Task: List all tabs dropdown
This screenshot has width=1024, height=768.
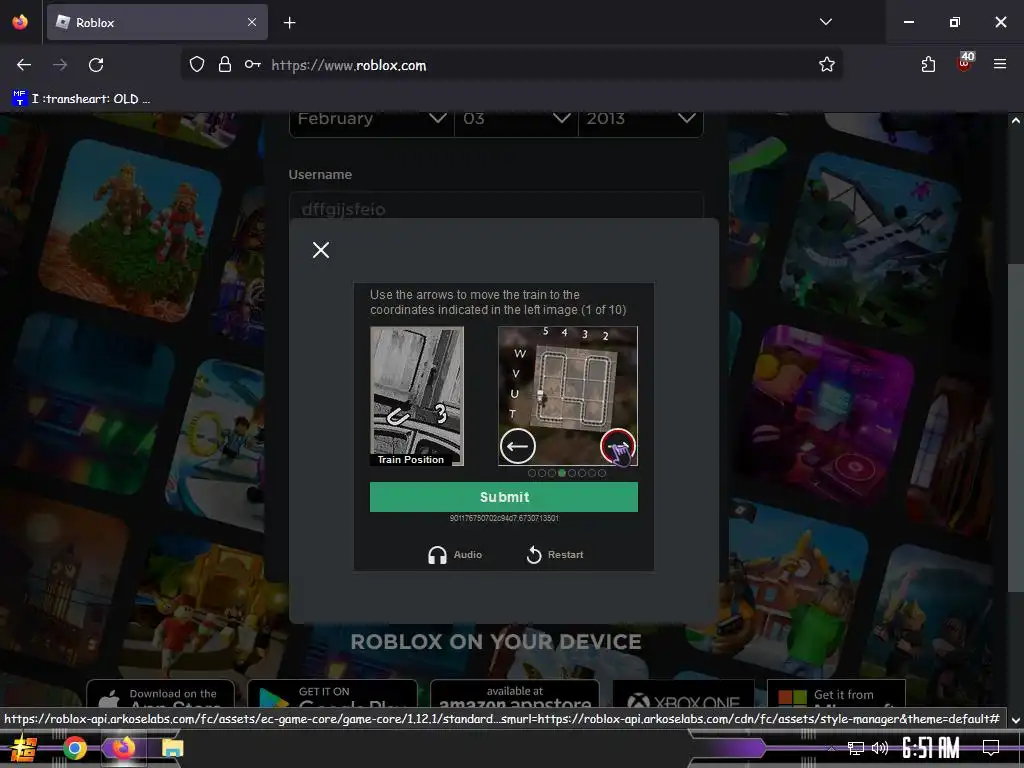Action: click(825, 22)
